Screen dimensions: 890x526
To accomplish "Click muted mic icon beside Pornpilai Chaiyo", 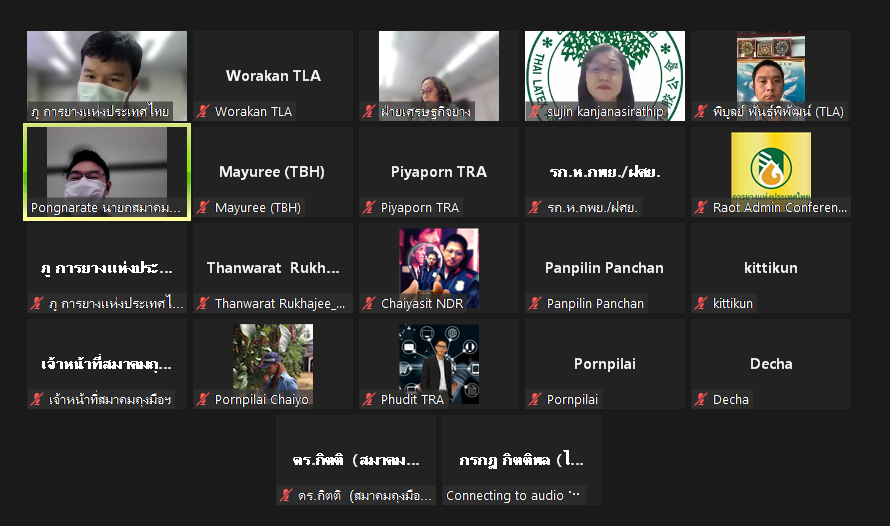I will pyautogui.click(x=203, y=399).
